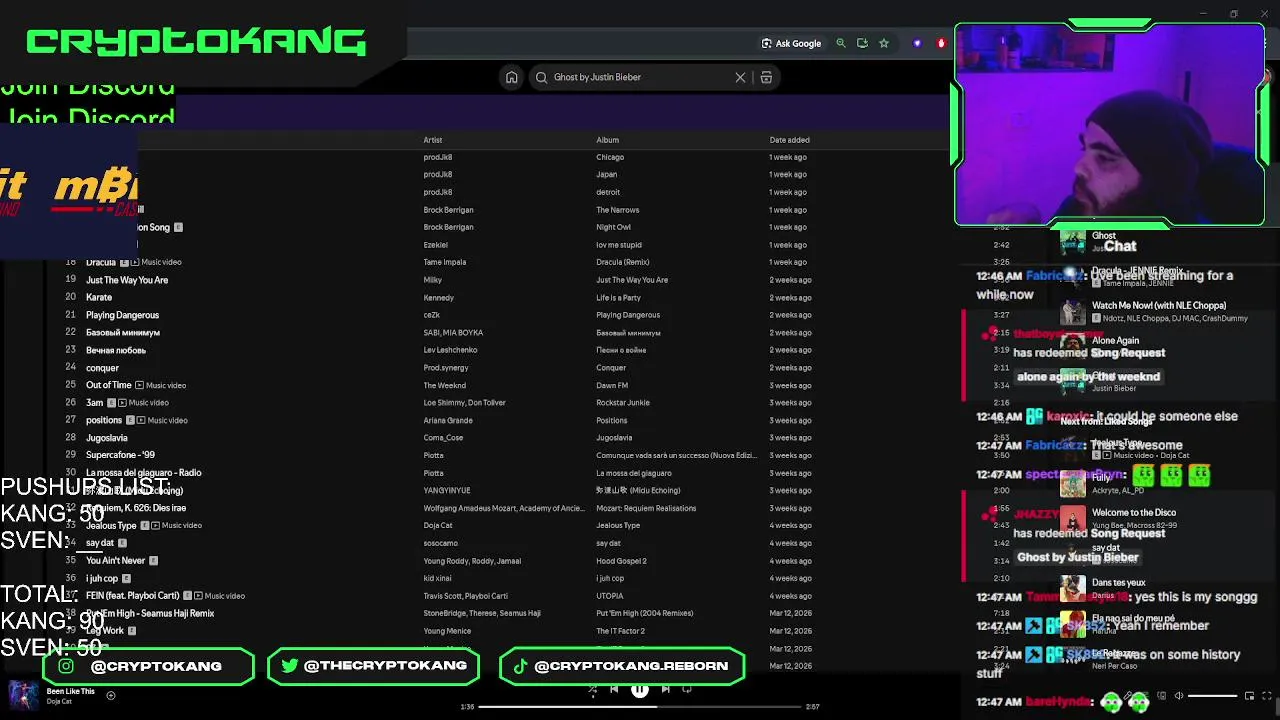Open the 'Ghost' track at top of queue

(x=1104, y=236)
